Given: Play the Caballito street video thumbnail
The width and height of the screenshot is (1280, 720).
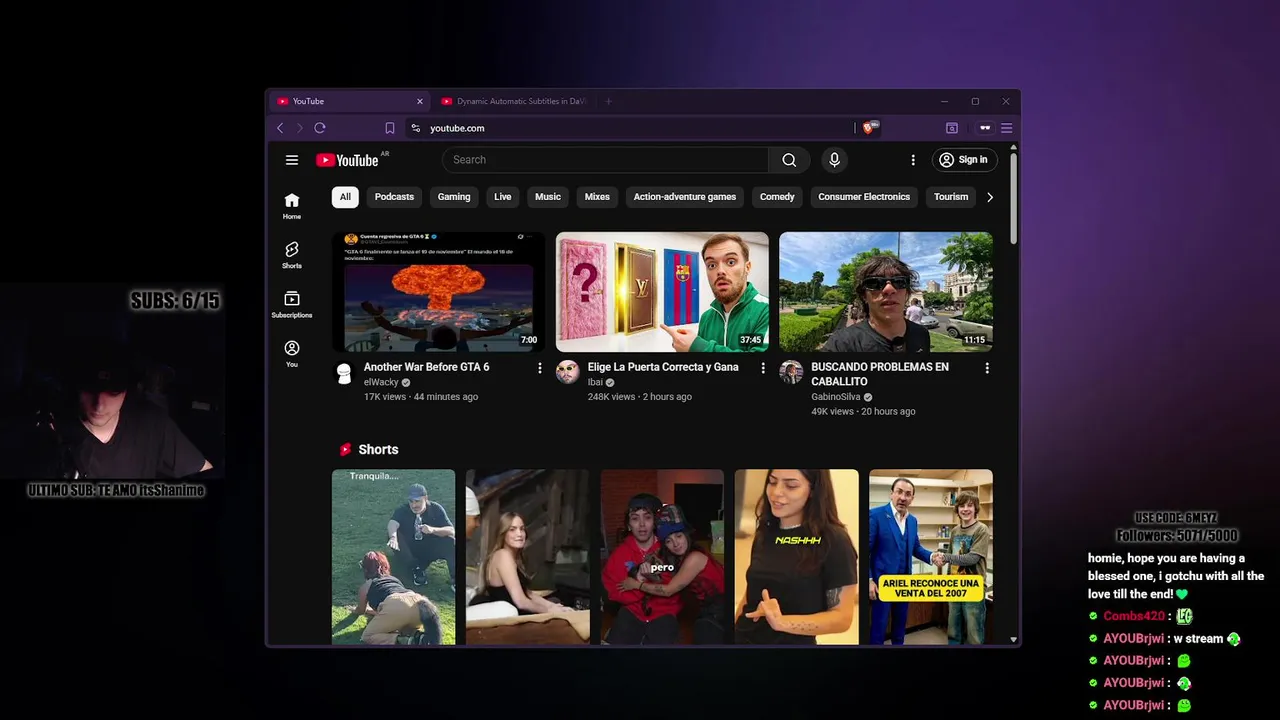Looking at the screenshot, I should [886, 292].
